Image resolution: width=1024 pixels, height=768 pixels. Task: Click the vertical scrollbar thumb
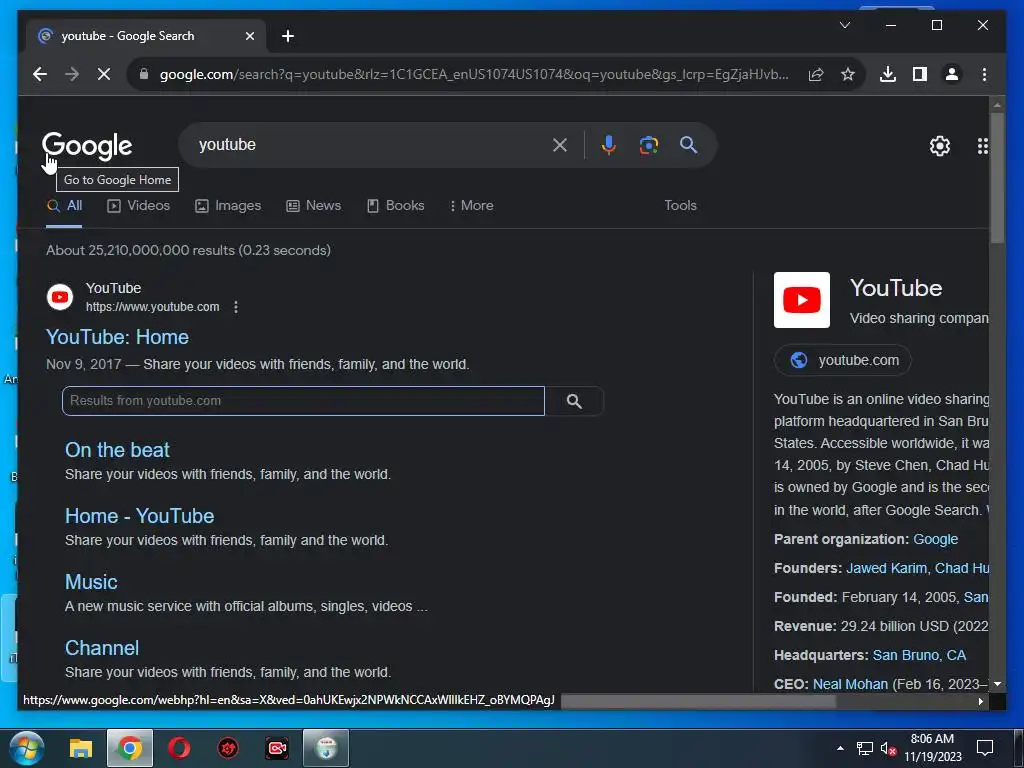[x=997, y=178]
